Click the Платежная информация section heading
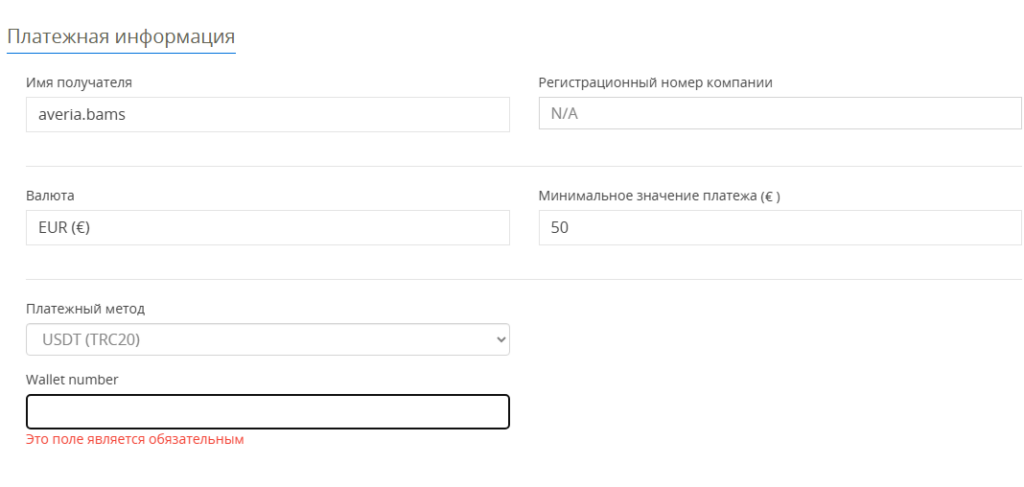 tap(121, 35)
